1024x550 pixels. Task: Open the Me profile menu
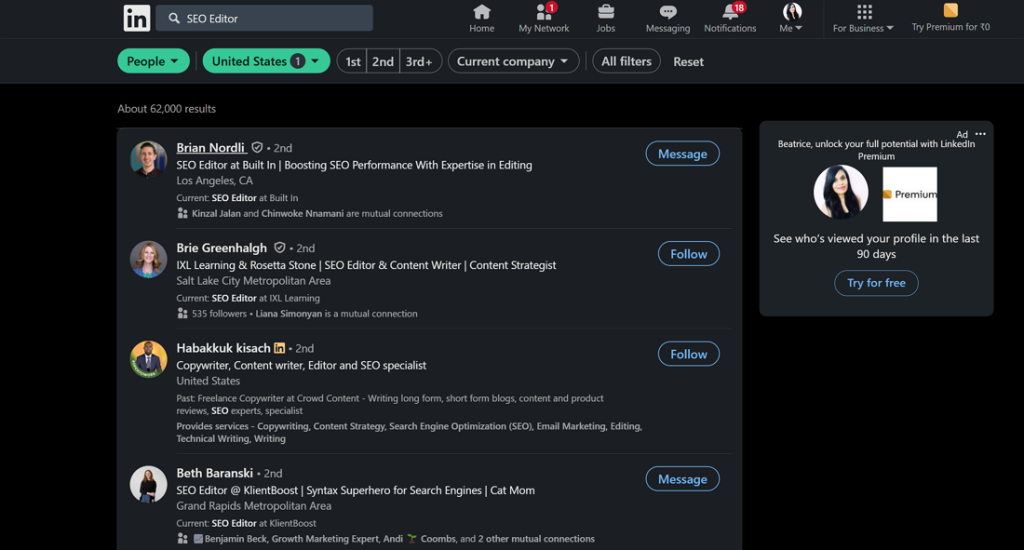click(x=791, y=18)
